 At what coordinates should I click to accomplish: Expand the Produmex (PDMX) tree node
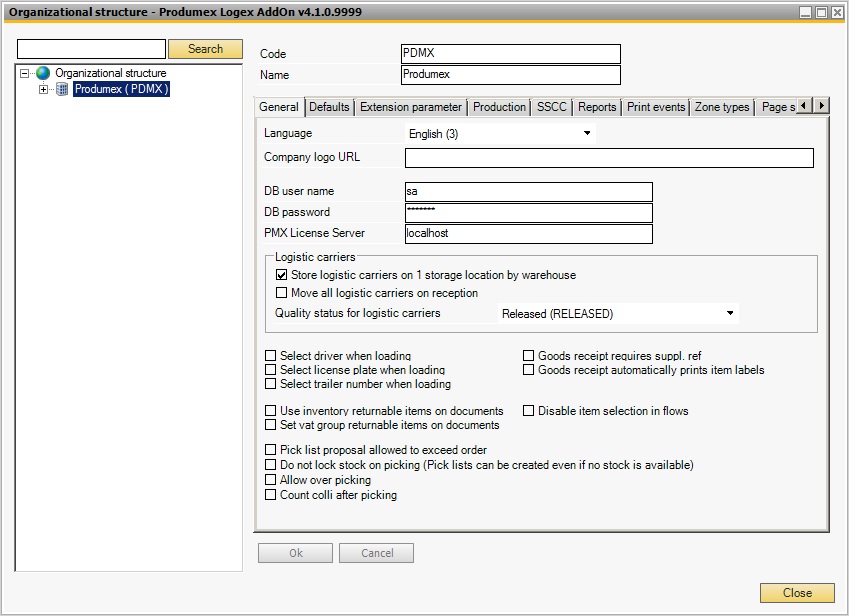click(43, 89)
